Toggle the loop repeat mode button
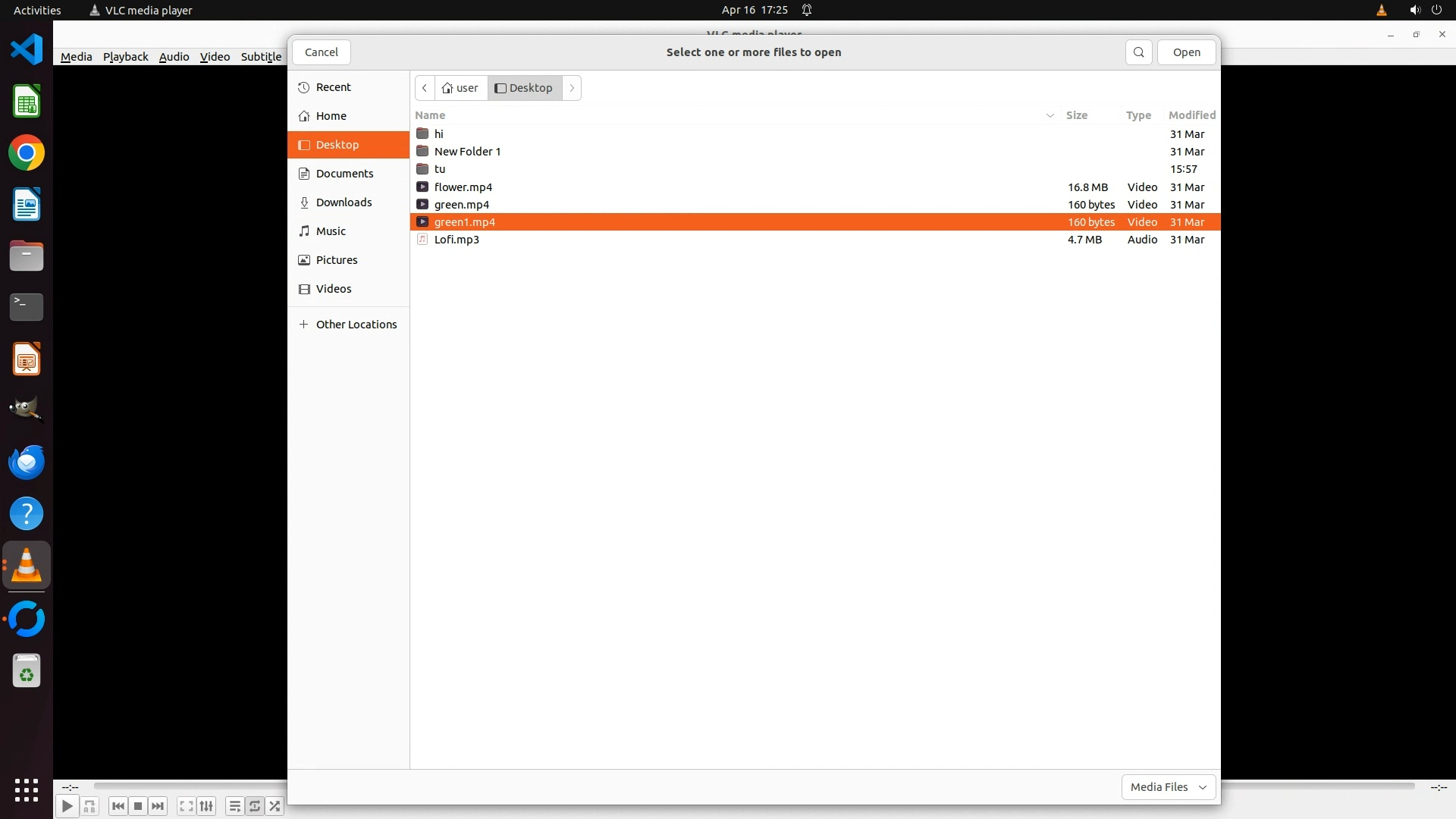This screenshot has height=819, width=1456. coord(255,806)
